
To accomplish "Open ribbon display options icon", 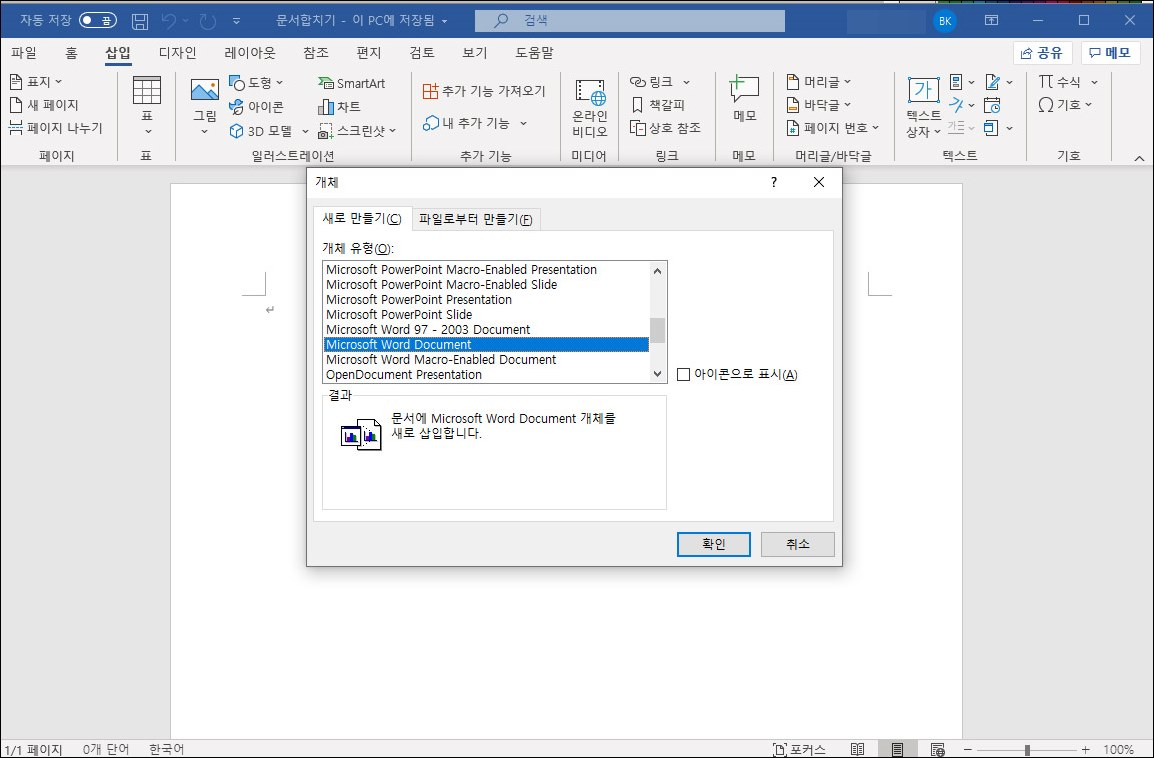I will click(991, 21).
